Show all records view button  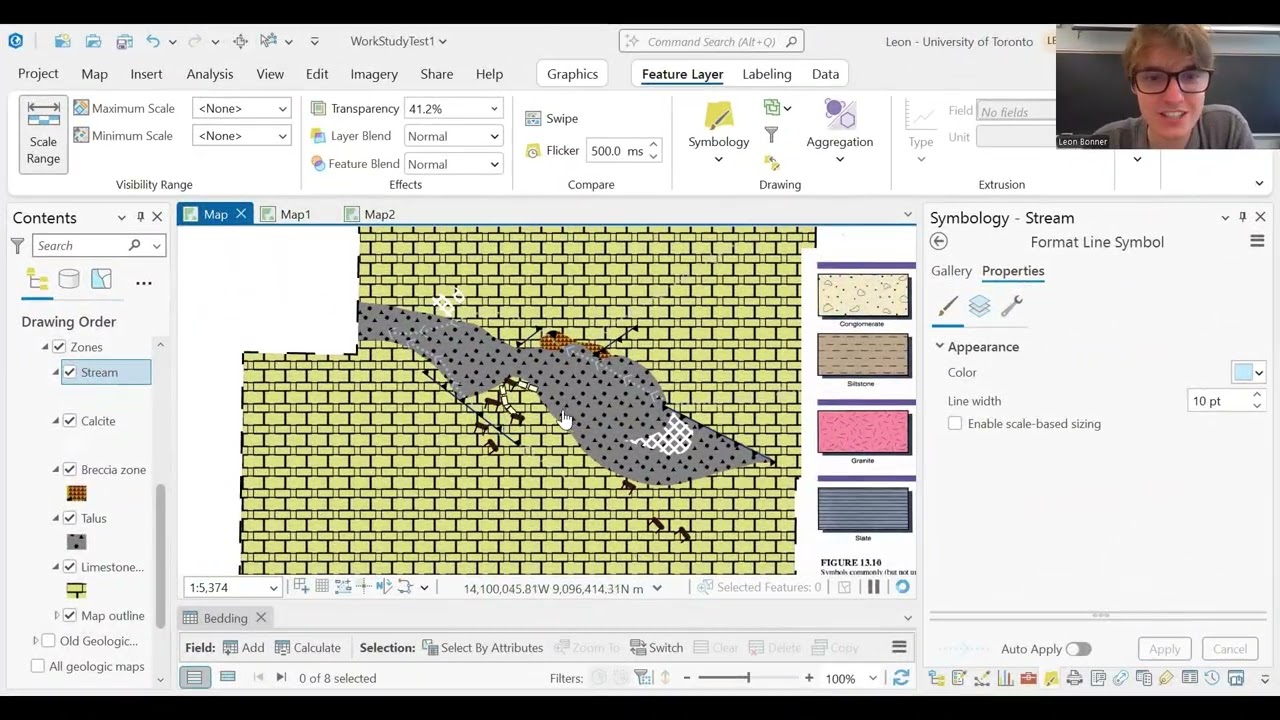[194, 678]
